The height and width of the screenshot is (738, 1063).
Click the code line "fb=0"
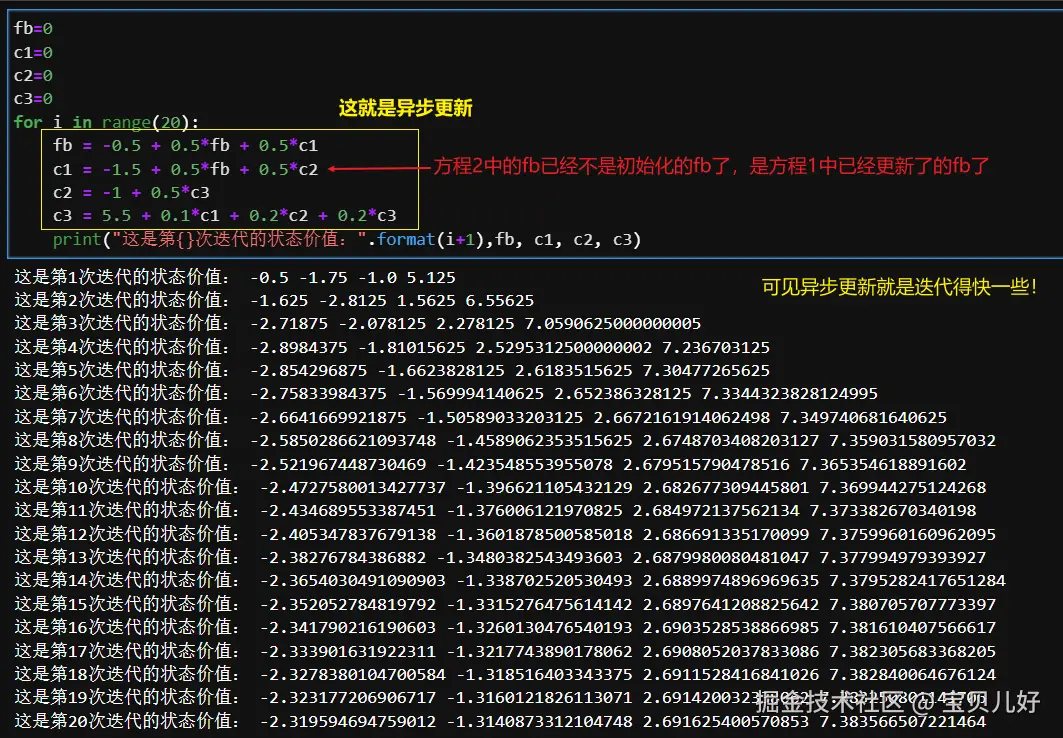[x=33, y=28]
